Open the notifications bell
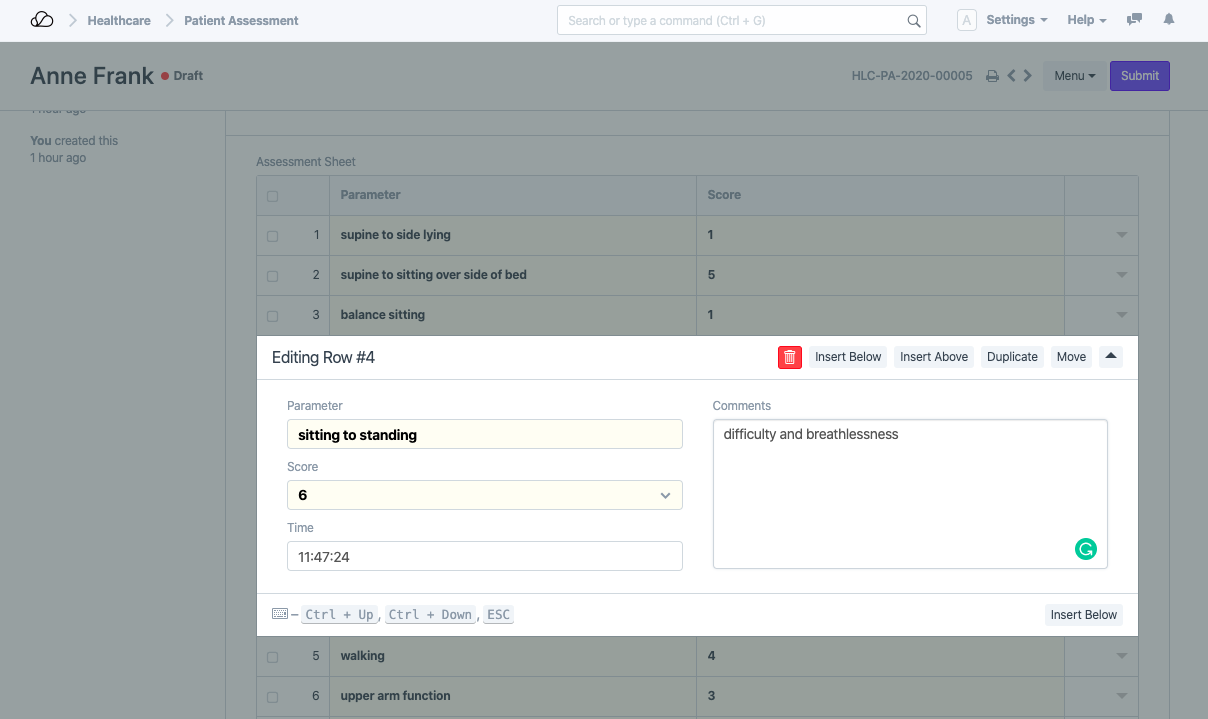The width and height of the screenshot is (1208, 719). (1169, 20)
